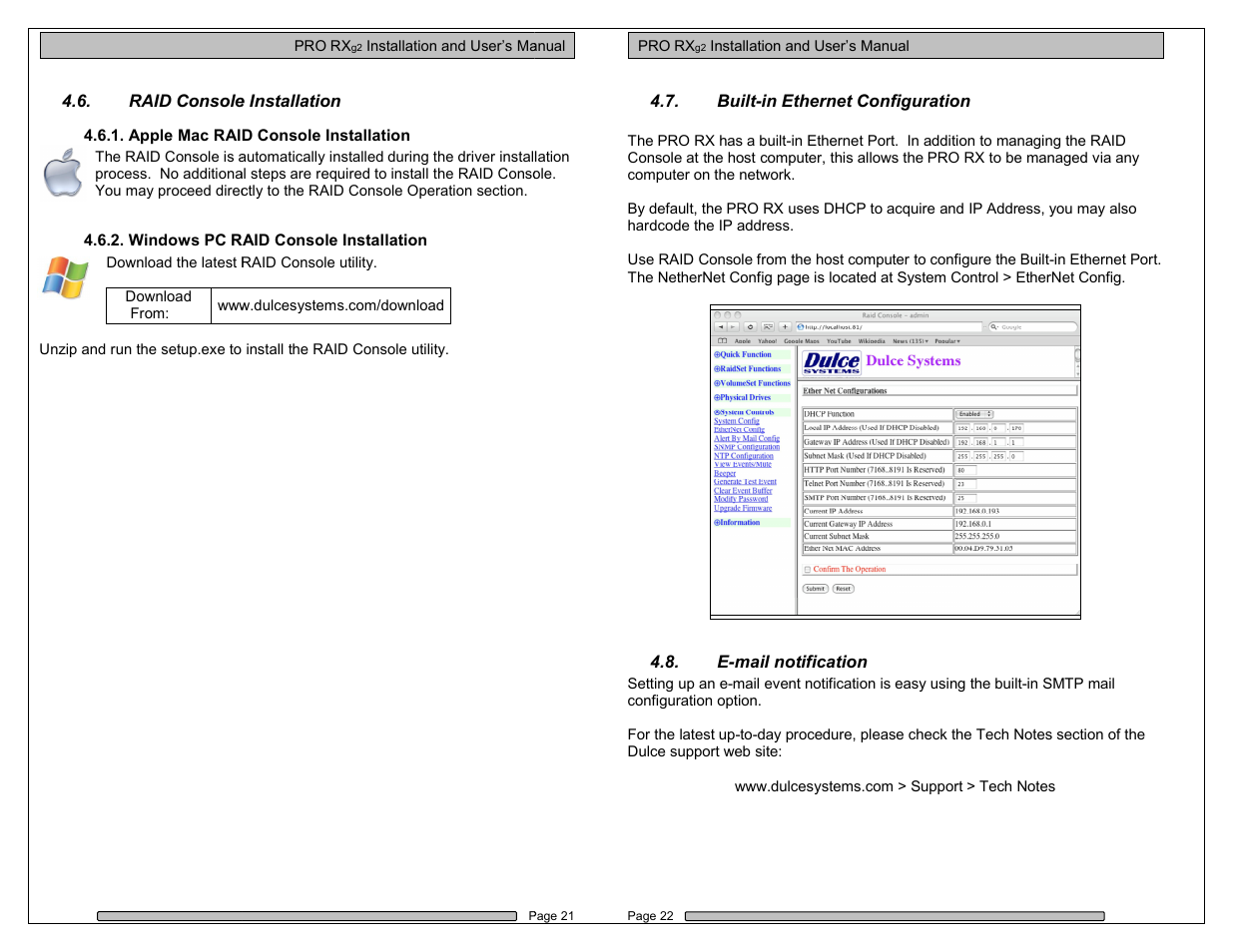The width and height of the screenshot is (1233, 952).
Task: Click the Download From table cell
Action: coord(159,305)
